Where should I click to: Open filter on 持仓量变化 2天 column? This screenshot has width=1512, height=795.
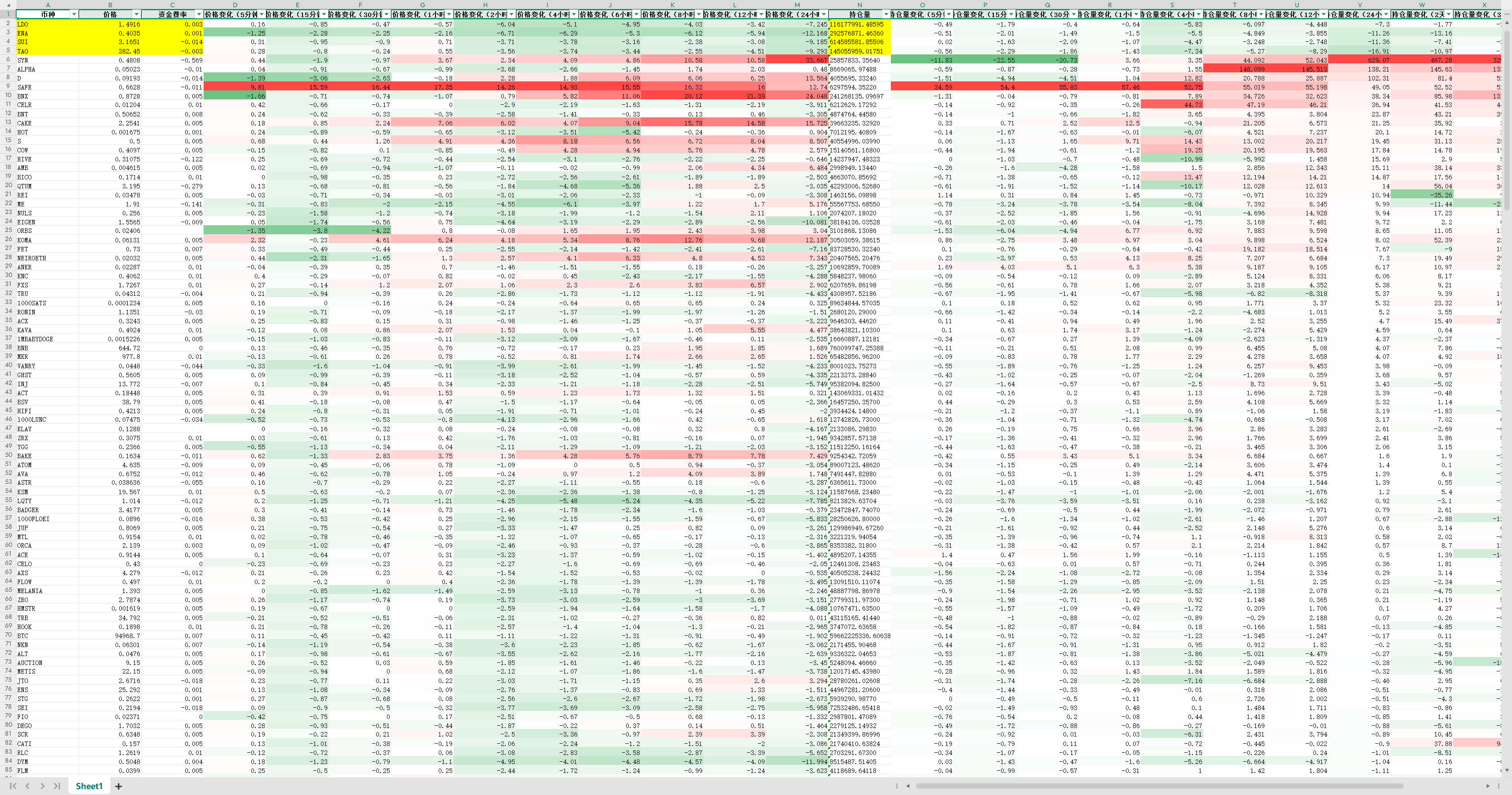click(x=1449, y=14)
